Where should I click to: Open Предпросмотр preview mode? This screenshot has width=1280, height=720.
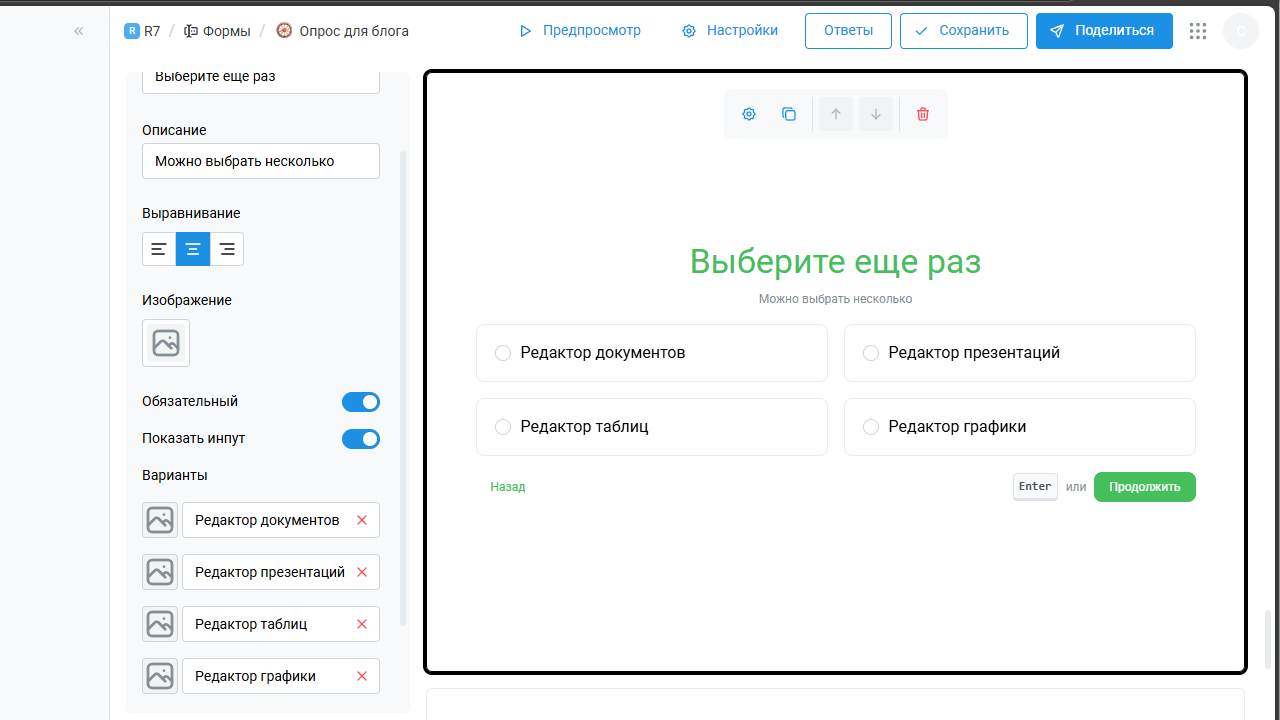click(580, 31)
